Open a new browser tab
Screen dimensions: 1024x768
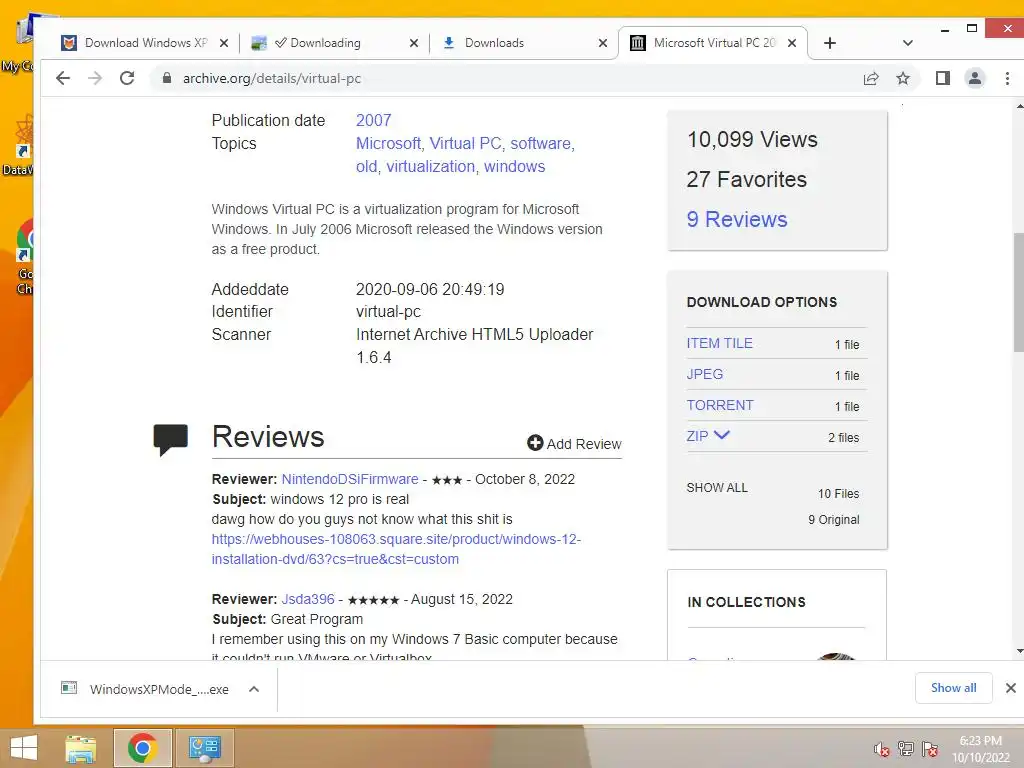coord(829,43)
